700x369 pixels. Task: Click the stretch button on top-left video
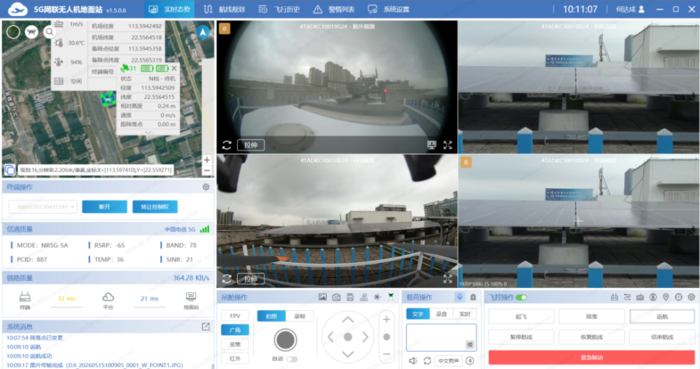[251, 145]
